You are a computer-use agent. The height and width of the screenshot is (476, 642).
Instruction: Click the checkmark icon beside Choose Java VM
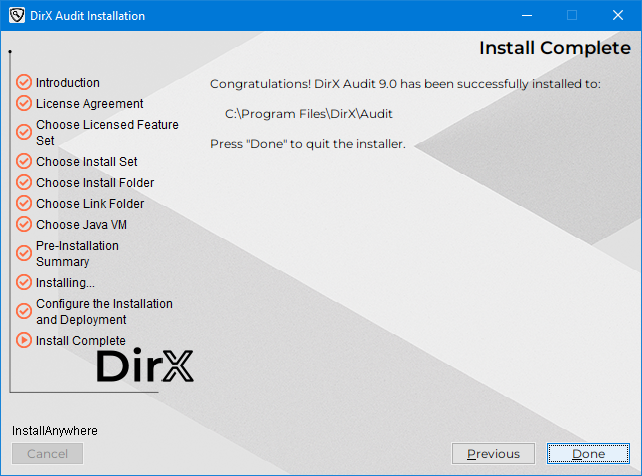24,225
